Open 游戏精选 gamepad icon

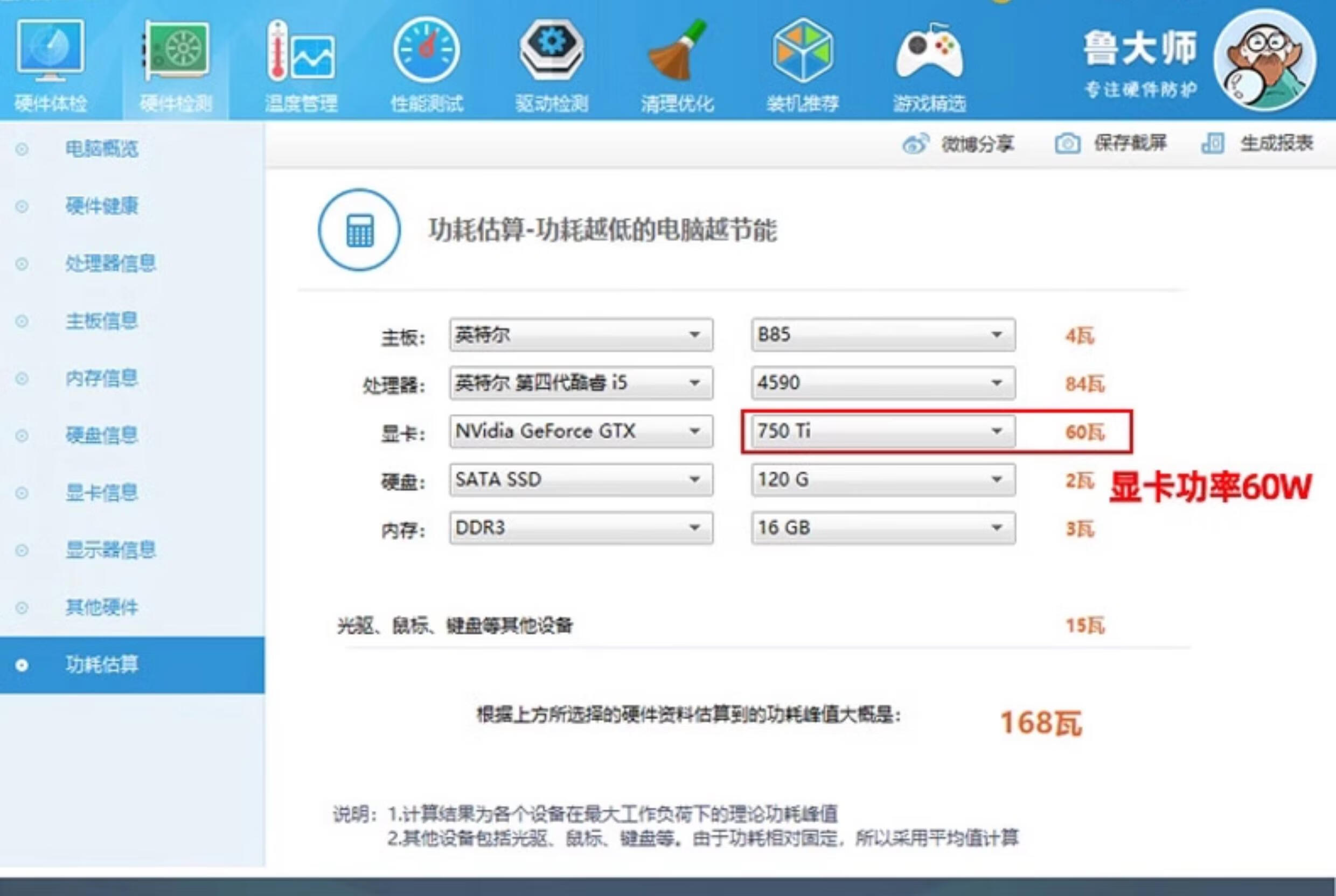tap(929, 50)
